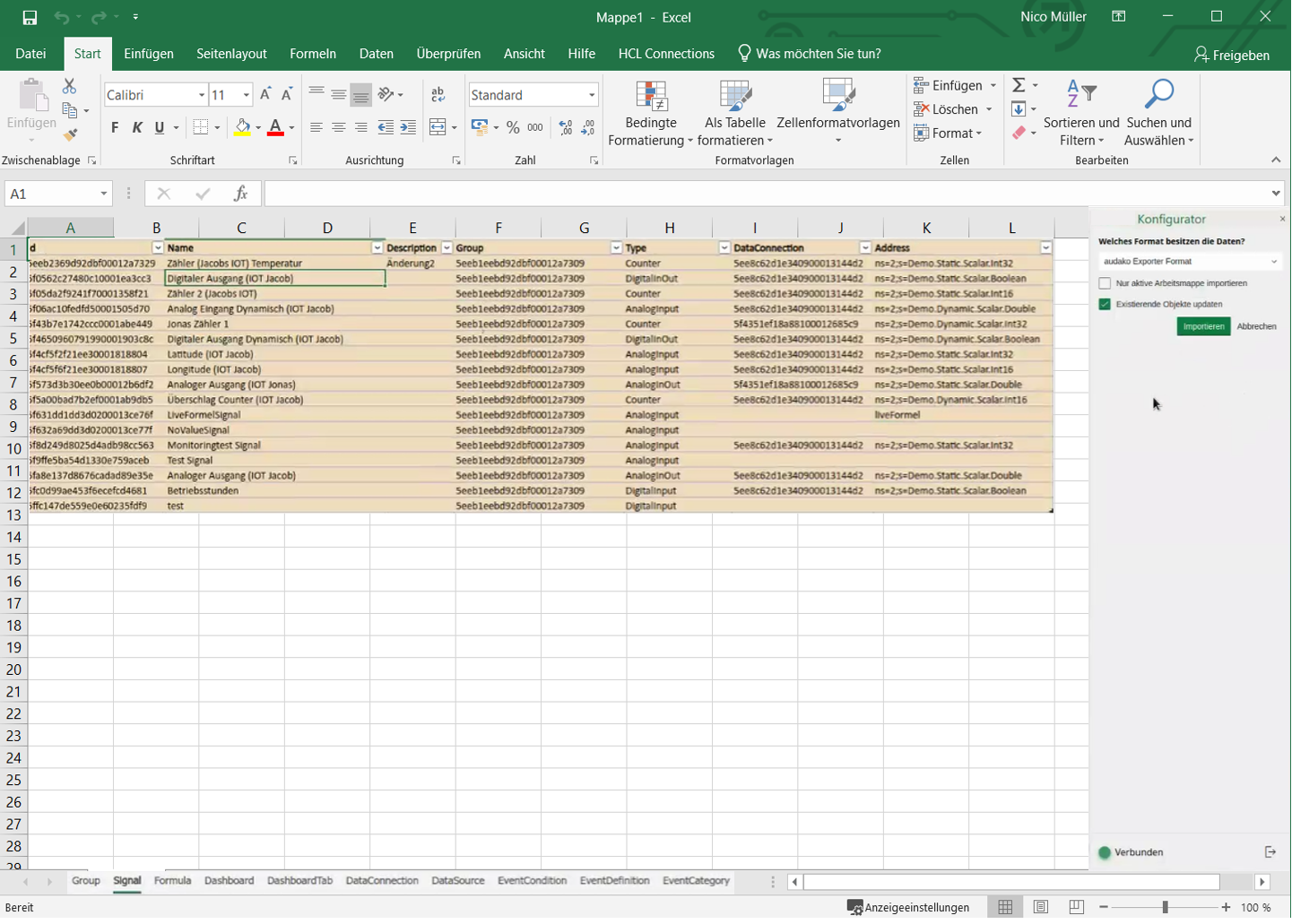
Task: Expand the Standard number format dropdown
Action: 592,95
